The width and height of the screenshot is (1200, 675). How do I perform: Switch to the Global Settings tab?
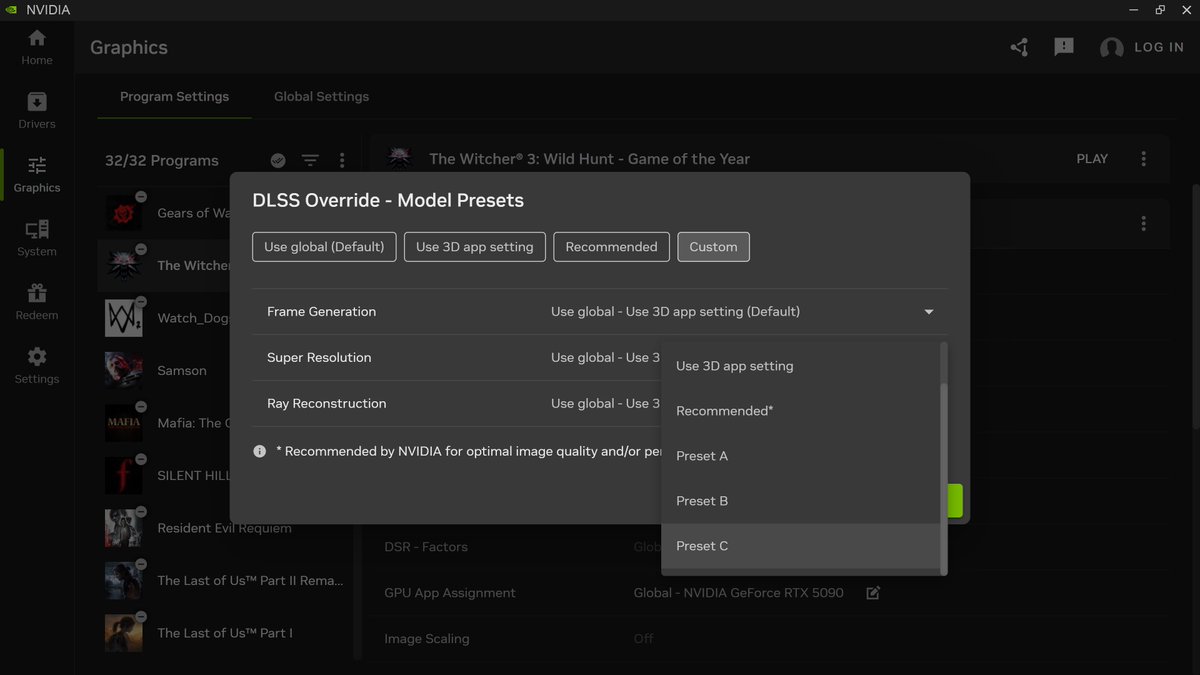click(x=321, y=97)
